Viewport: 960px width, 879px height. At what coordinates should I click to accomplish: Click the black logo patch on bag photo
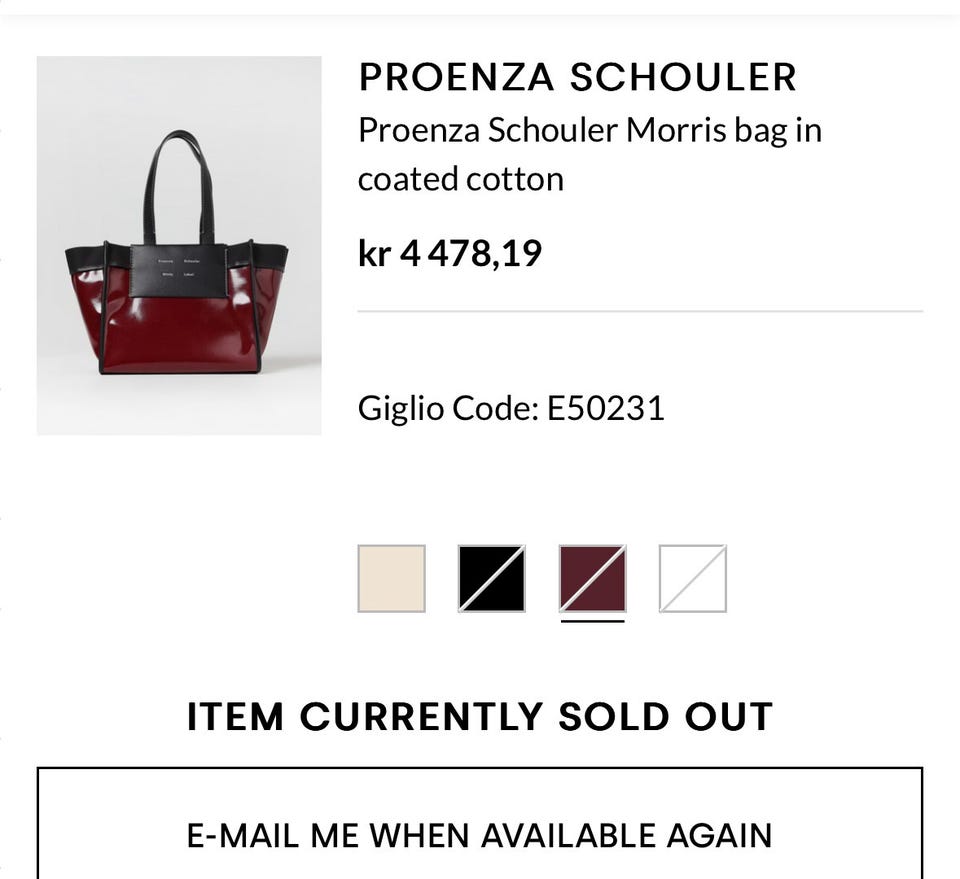coord(179,269)
